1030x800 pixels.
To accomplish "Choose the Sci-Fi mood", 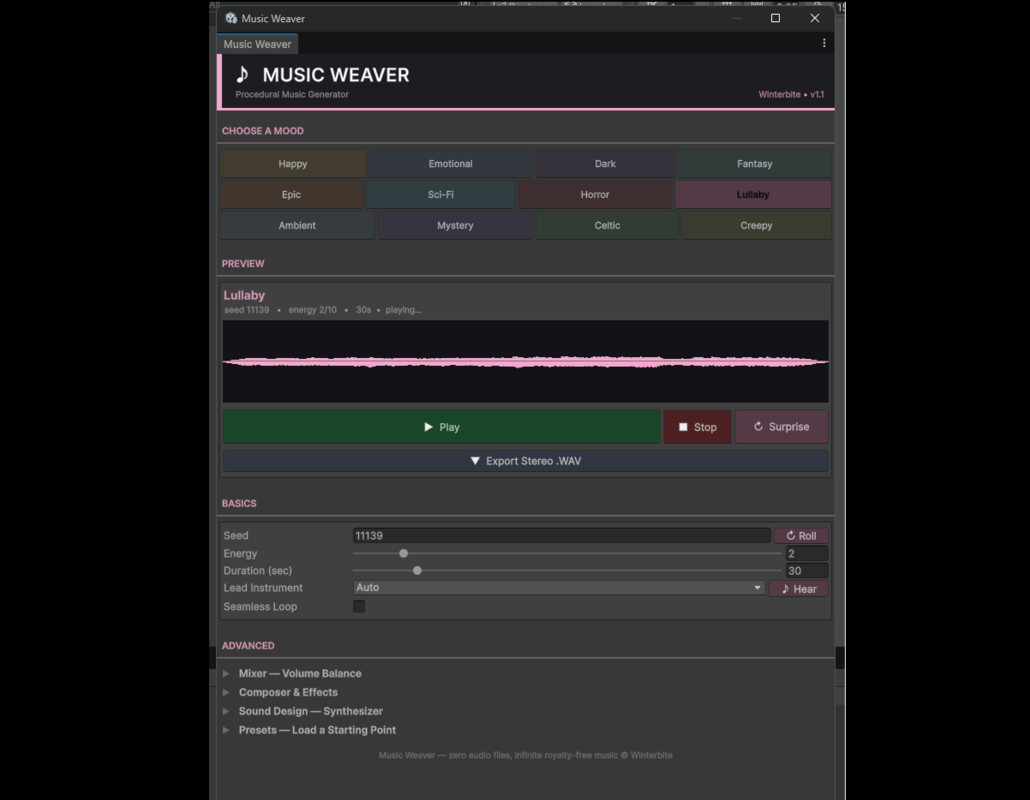I will pyautogui.click(x=440, y=194).
